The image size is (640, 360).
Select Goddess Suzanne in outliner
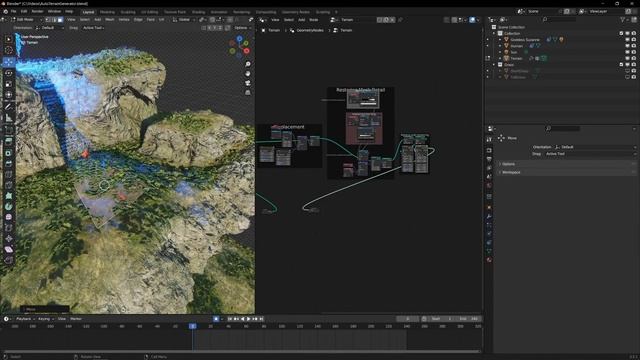(525, 40)
